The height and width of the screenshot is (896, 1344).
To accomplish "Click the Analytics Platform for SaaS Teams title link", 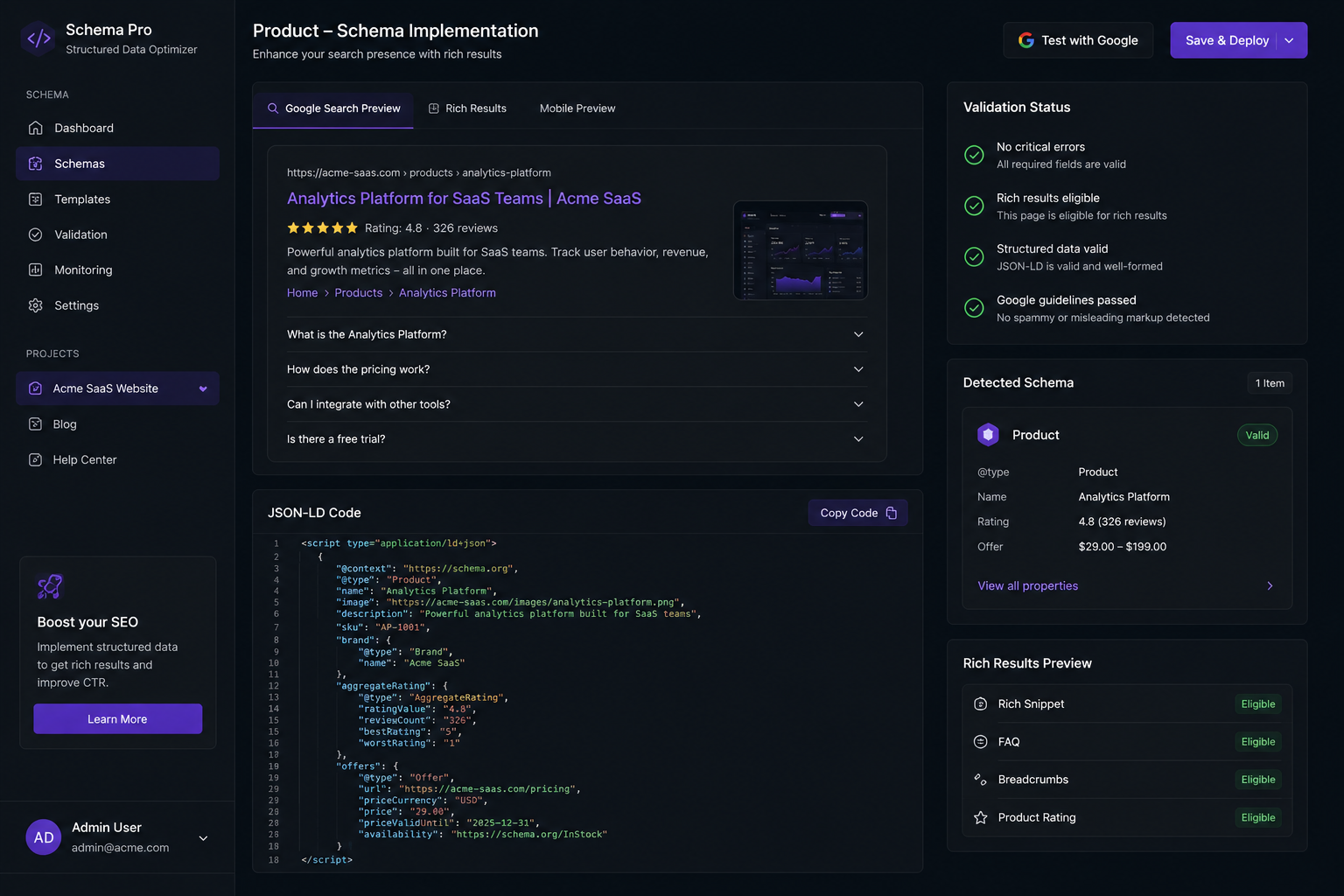I will click(x=464, y=199).
